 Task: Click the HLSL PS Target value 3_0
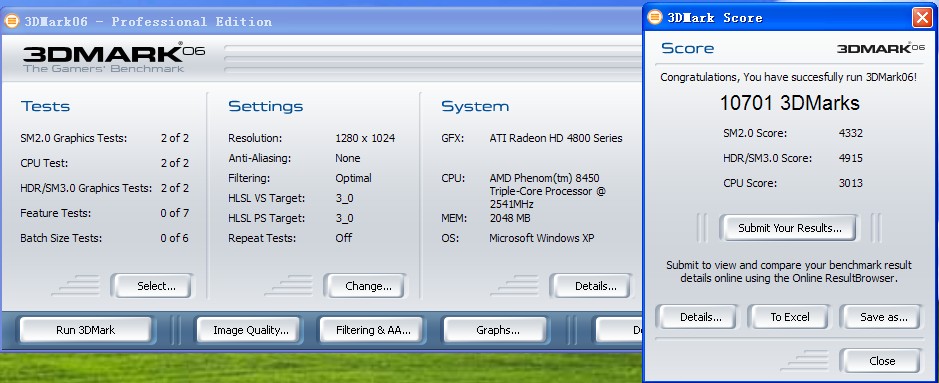pos(344,218)
